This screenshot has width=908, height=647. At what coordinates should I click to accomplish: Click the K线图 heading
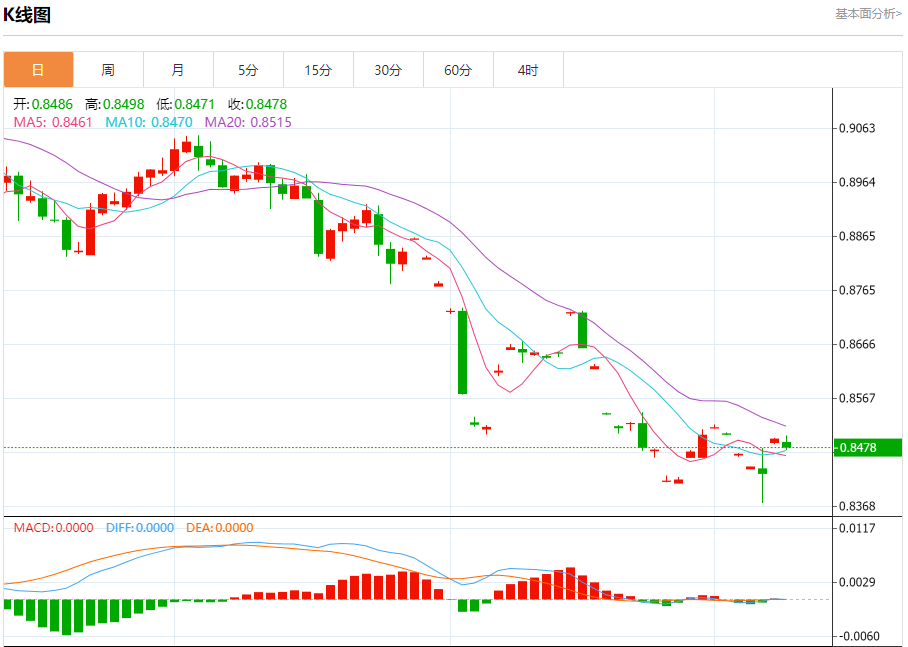tap(27, 14)
